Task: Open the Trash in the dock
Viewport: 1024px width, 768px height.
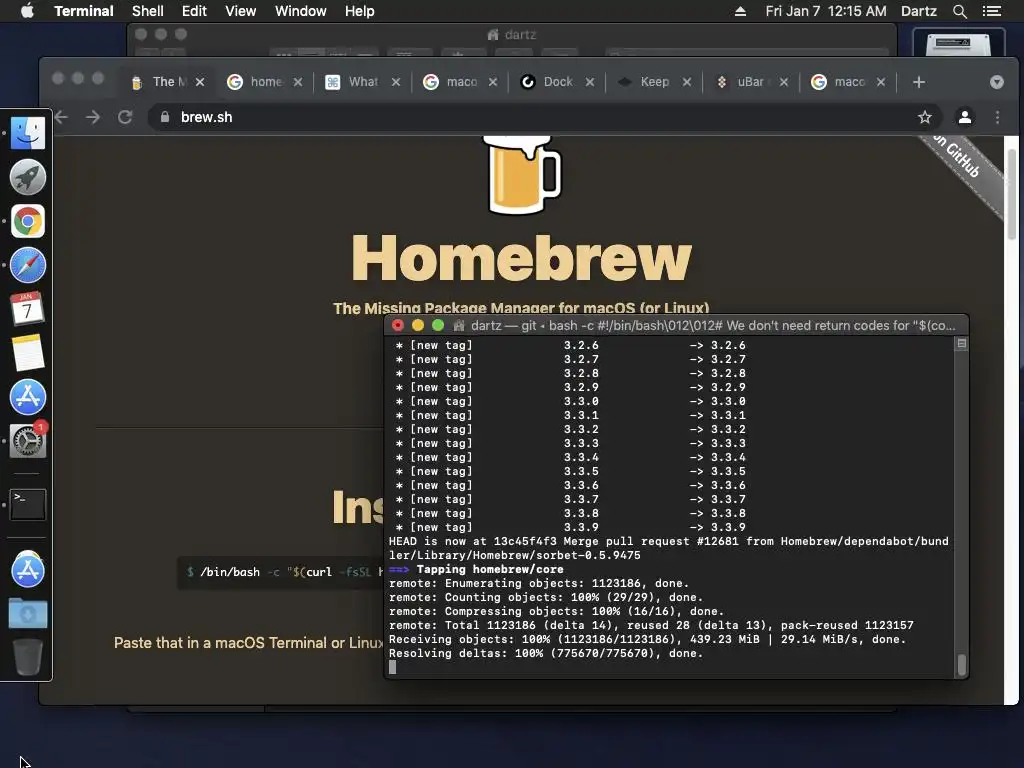Action: [x=27, y=657]
